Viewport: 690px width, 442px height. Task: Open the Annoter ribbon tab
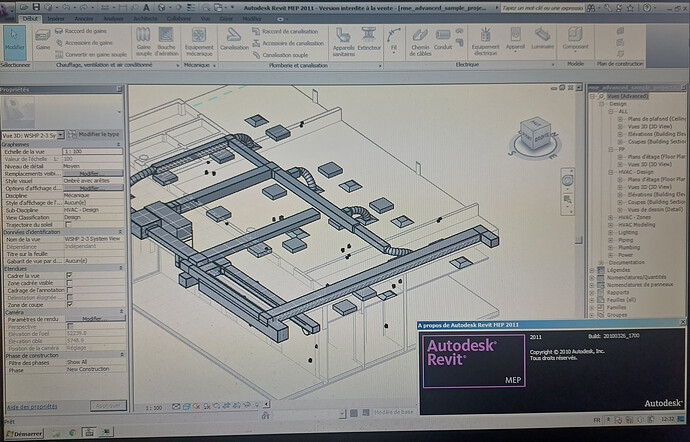point(84,19)
